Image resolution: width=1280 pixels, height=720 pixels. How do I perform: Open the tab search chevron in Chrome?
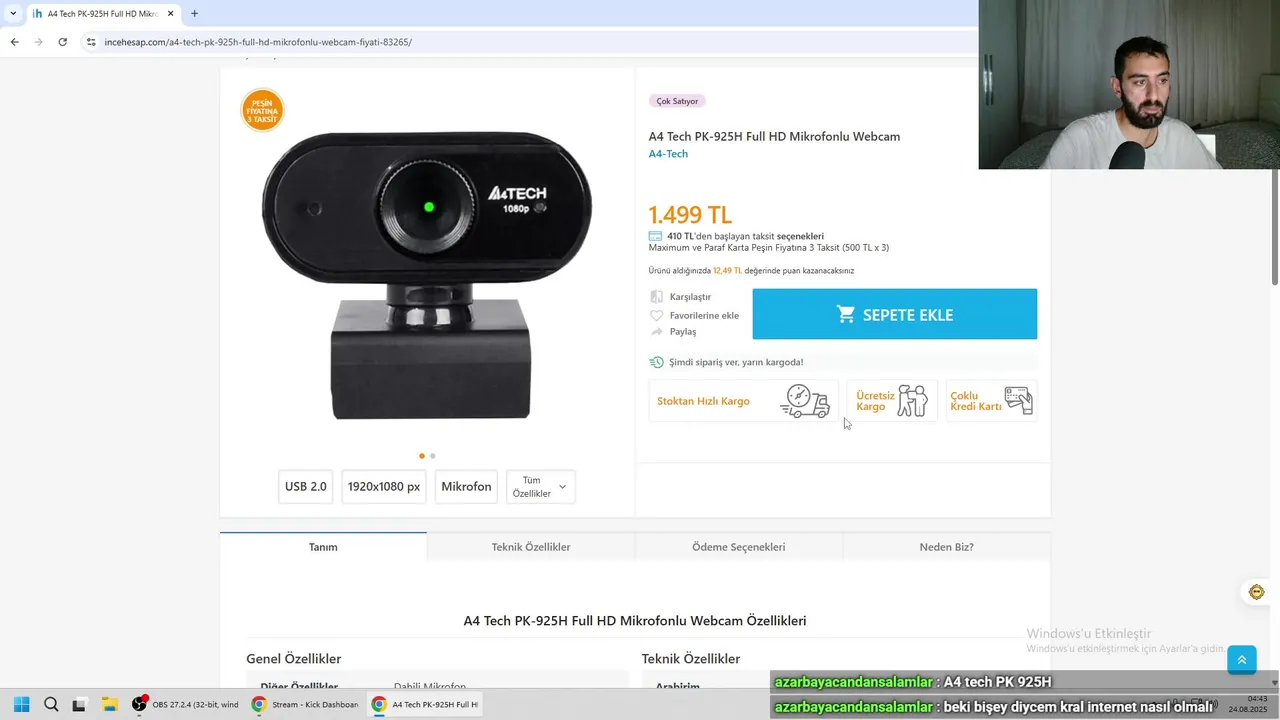tap(13, 14)
